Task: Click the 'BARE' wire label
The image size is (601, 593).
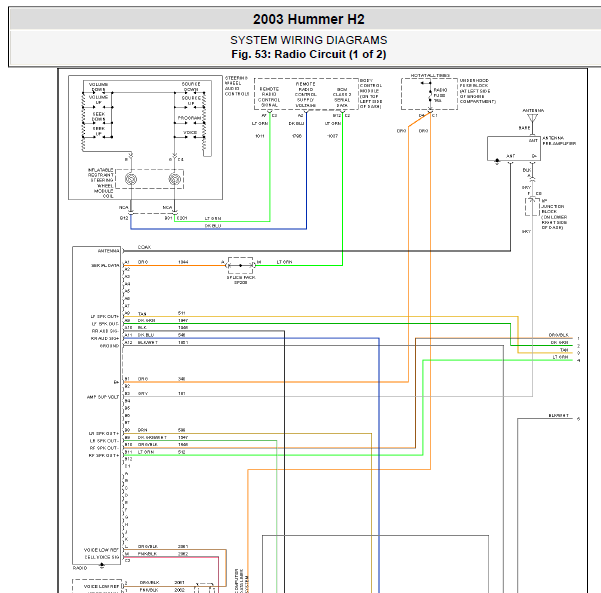Action: 524,128
